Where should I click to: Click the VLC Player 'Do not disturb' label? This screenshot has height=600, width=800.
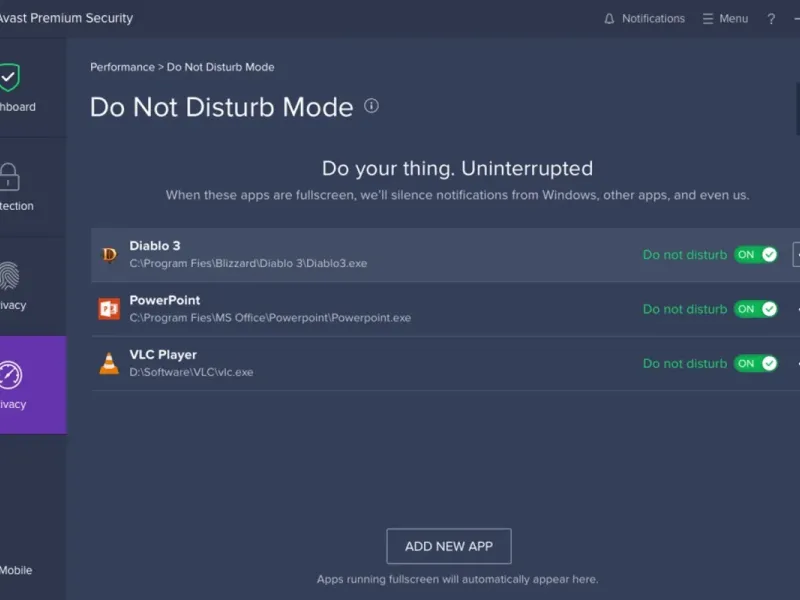click(685, 364)
